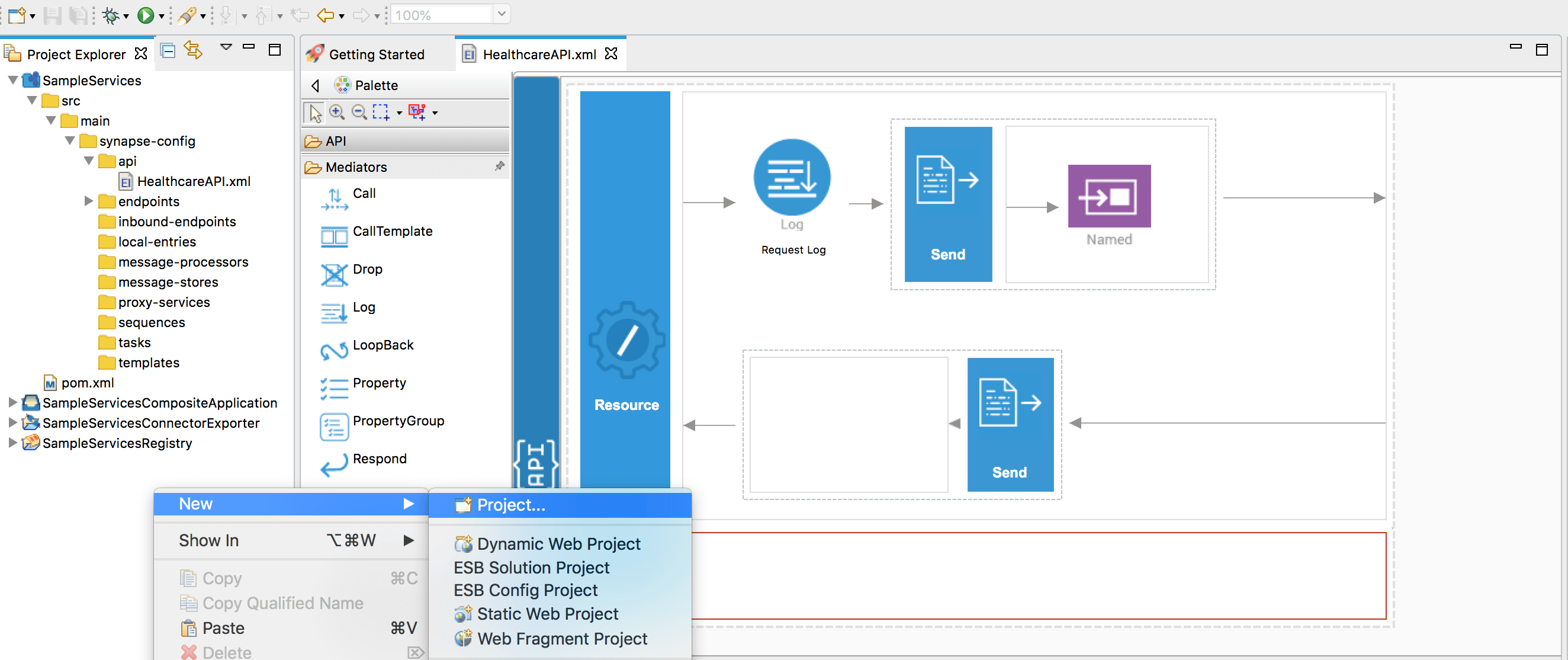1568x660 pixels.
Task: Choose Paste from the context menu
Action: (x=291, y=628)
